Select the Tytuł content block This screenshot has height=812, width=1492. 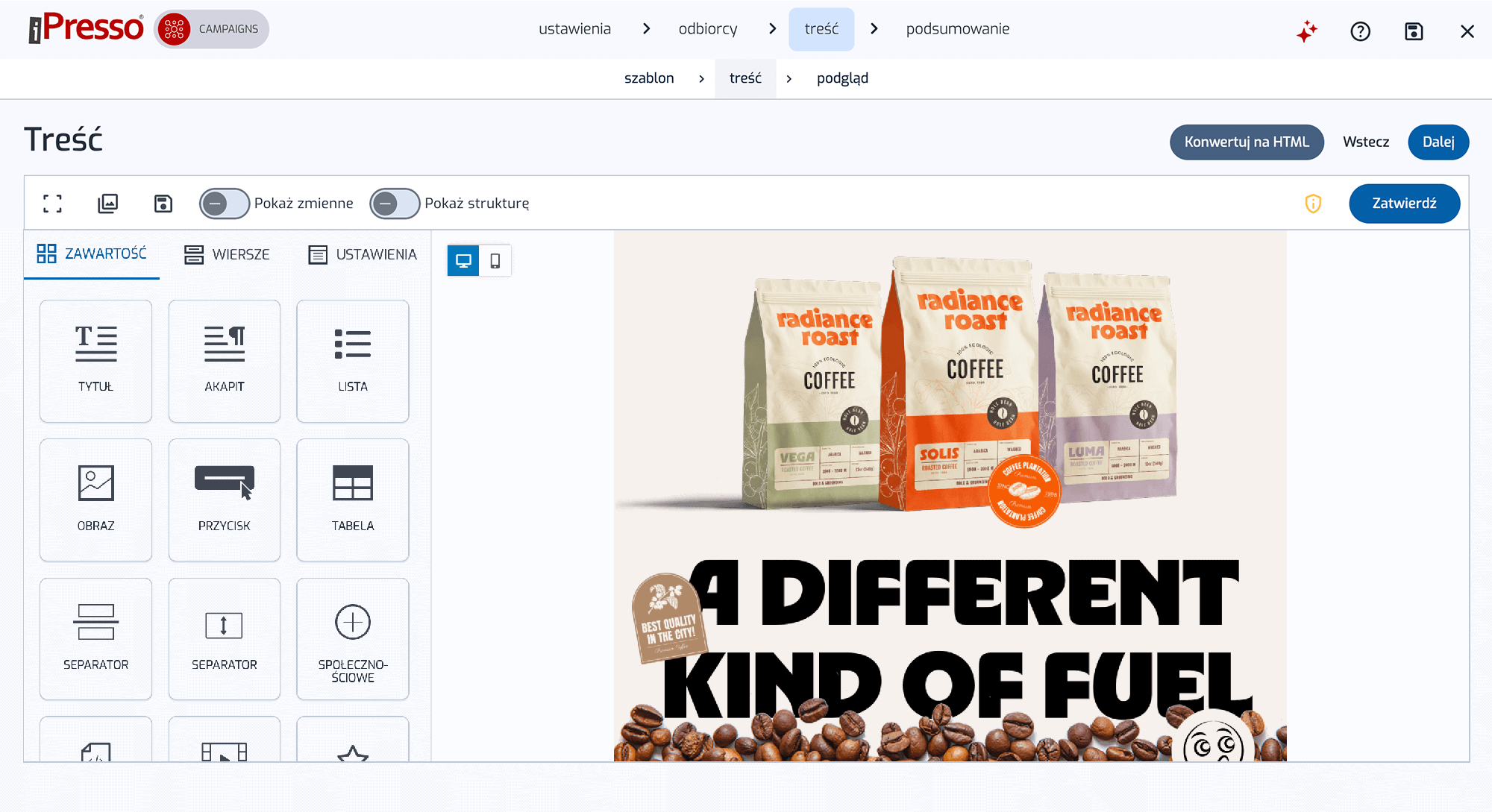click(x=95, y=361)
